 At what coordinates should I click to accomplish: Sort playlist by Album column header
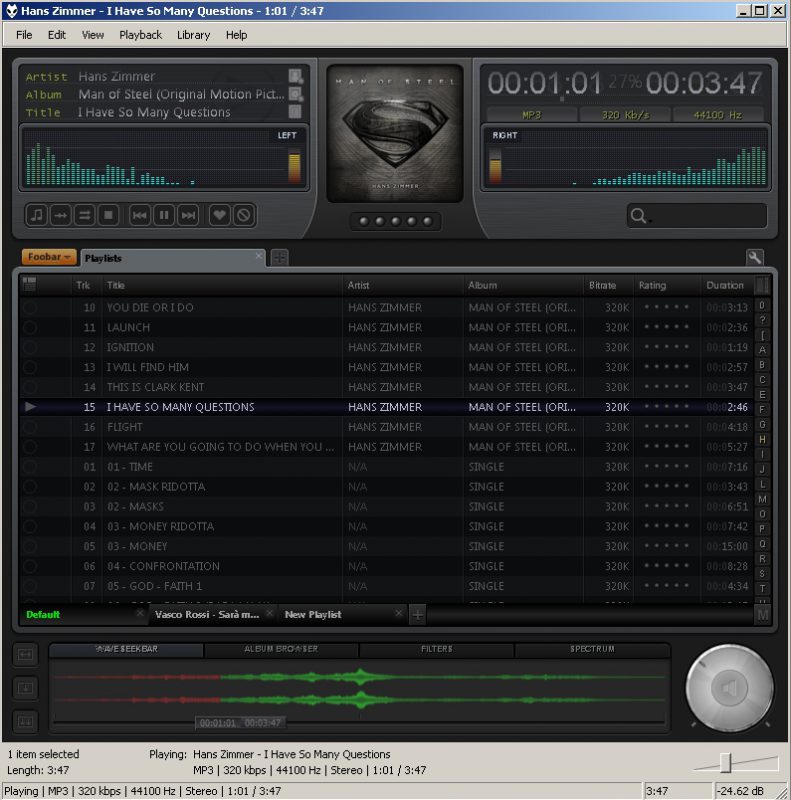[x=524, y=285]
